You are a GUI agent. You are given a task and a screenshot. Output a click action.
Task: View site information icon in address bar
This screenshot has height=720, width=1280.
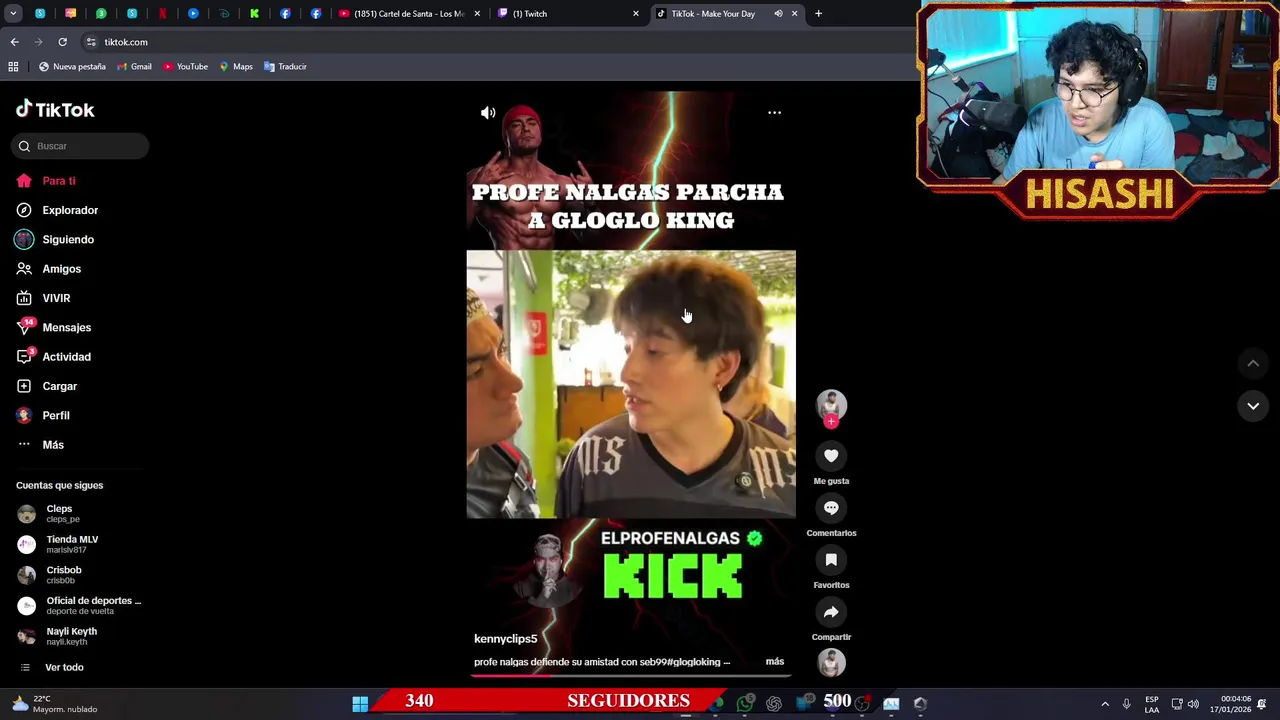pyautogui.click(x=91, y=42)
